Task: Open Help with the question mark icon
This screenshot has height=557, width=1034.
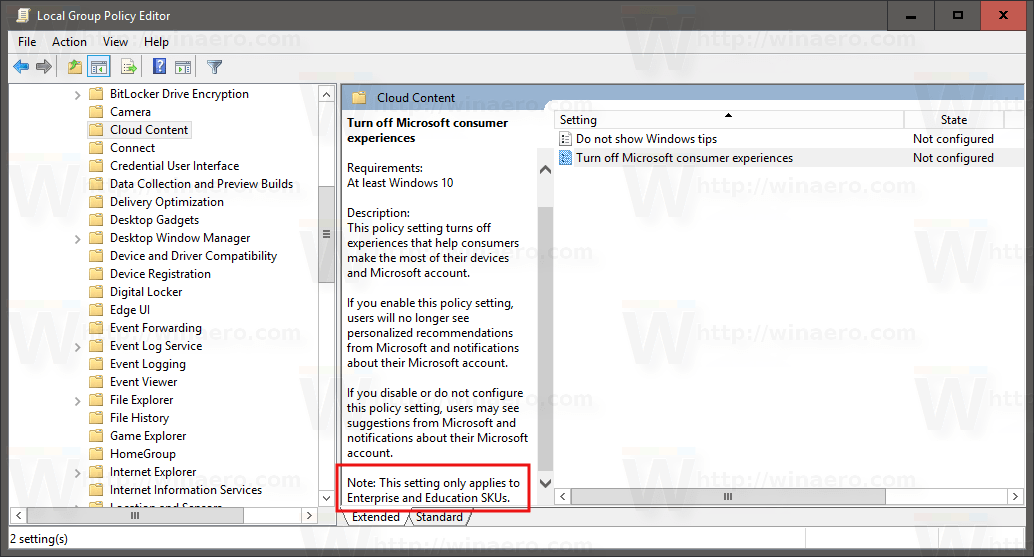Action: (x=160, y=67)
